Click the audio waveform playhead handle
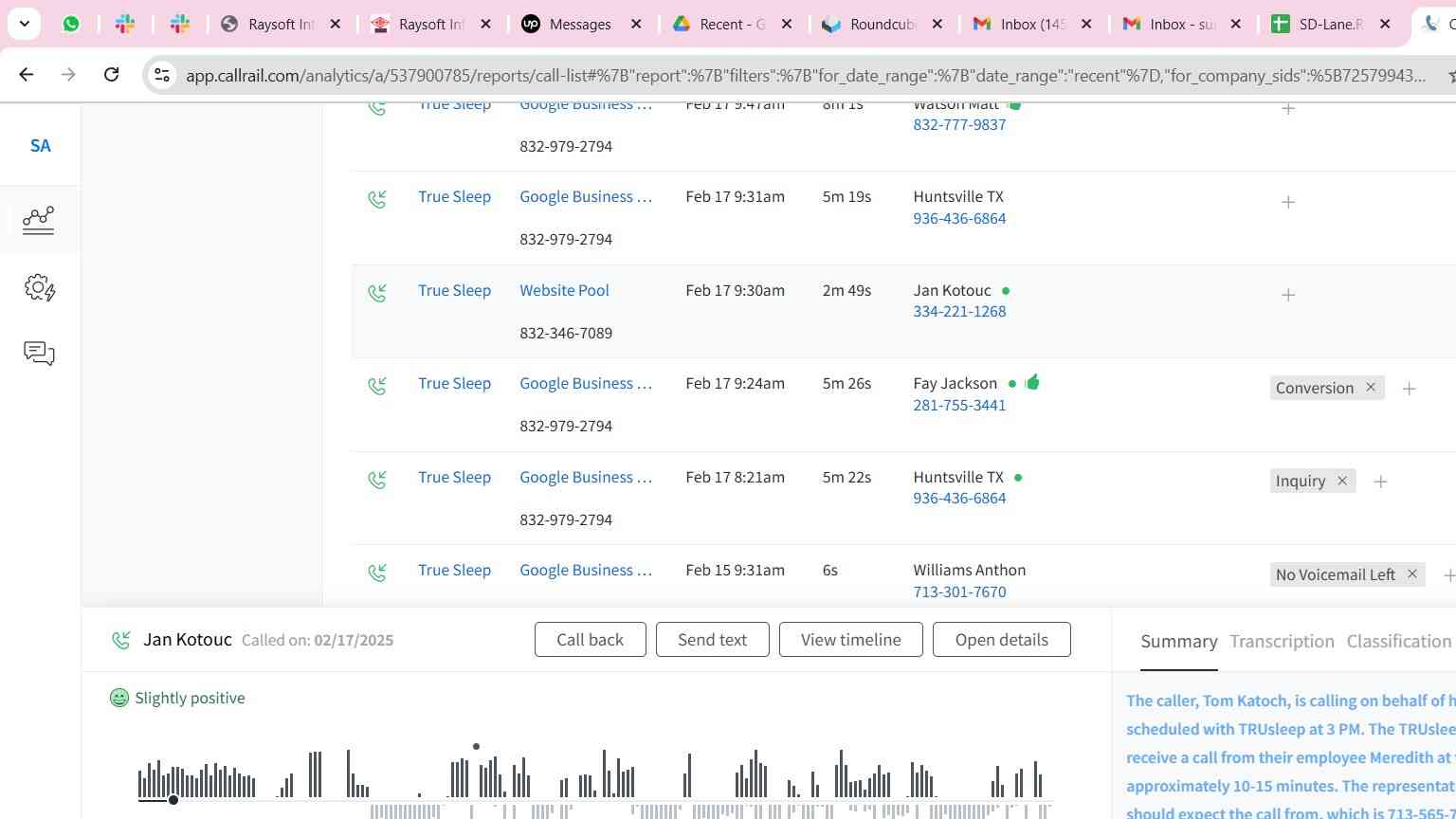Screen dimensions: 1456x819 [173, 800]
